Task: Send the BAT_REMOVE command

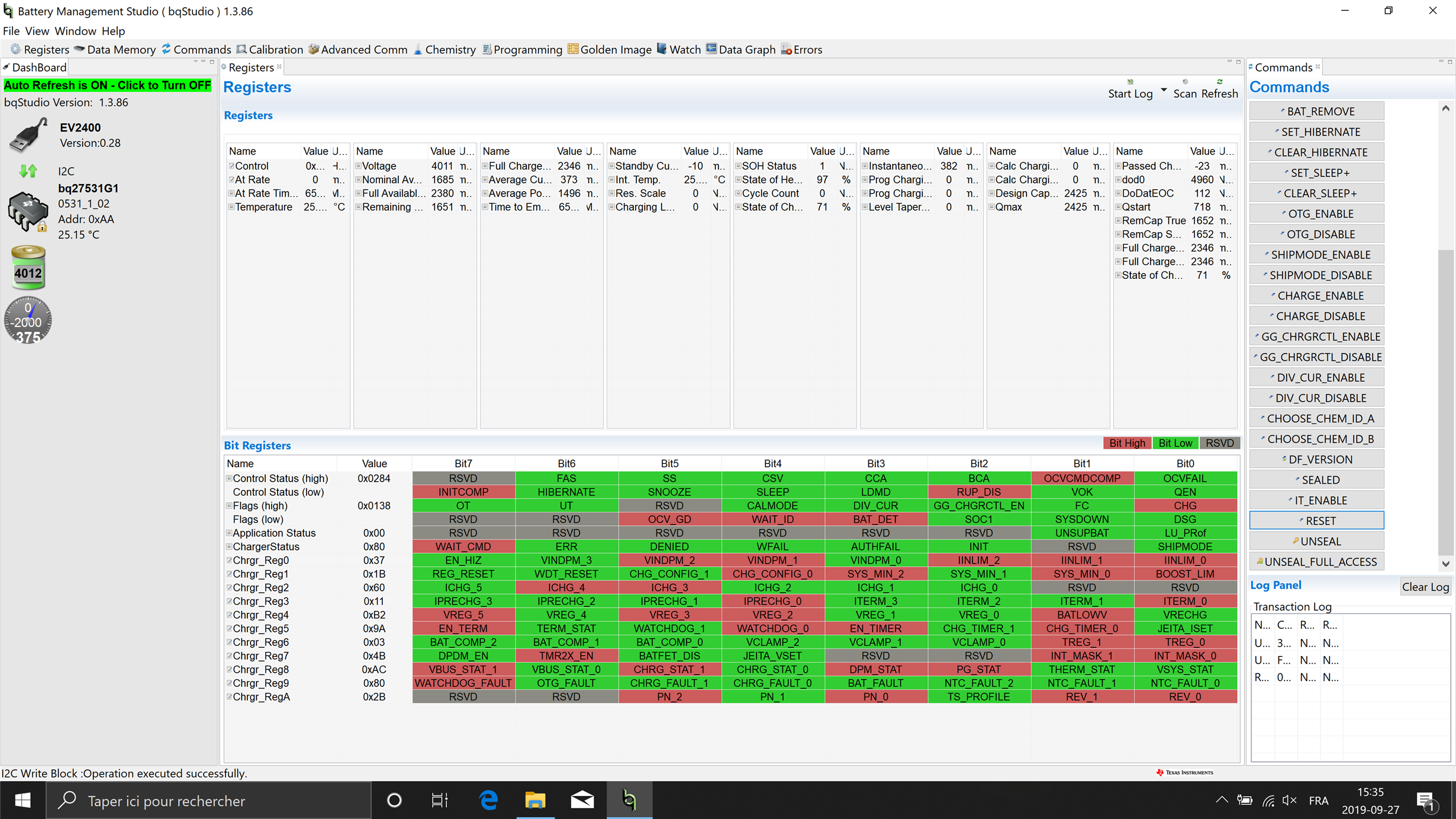Action: pos(1316,111)
